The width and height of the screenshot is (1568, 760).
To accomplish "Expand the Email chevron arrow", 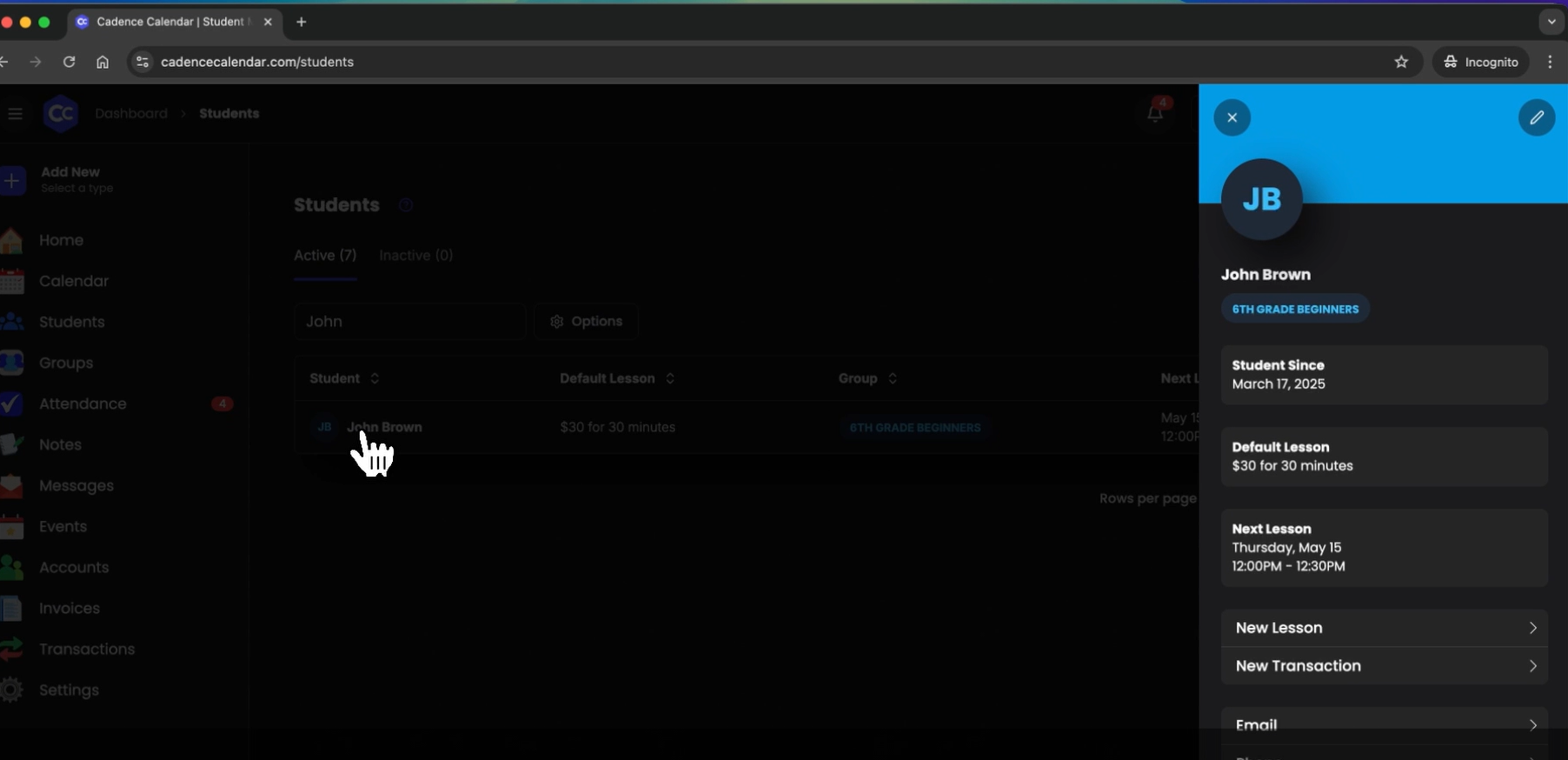I will 1532,724.
